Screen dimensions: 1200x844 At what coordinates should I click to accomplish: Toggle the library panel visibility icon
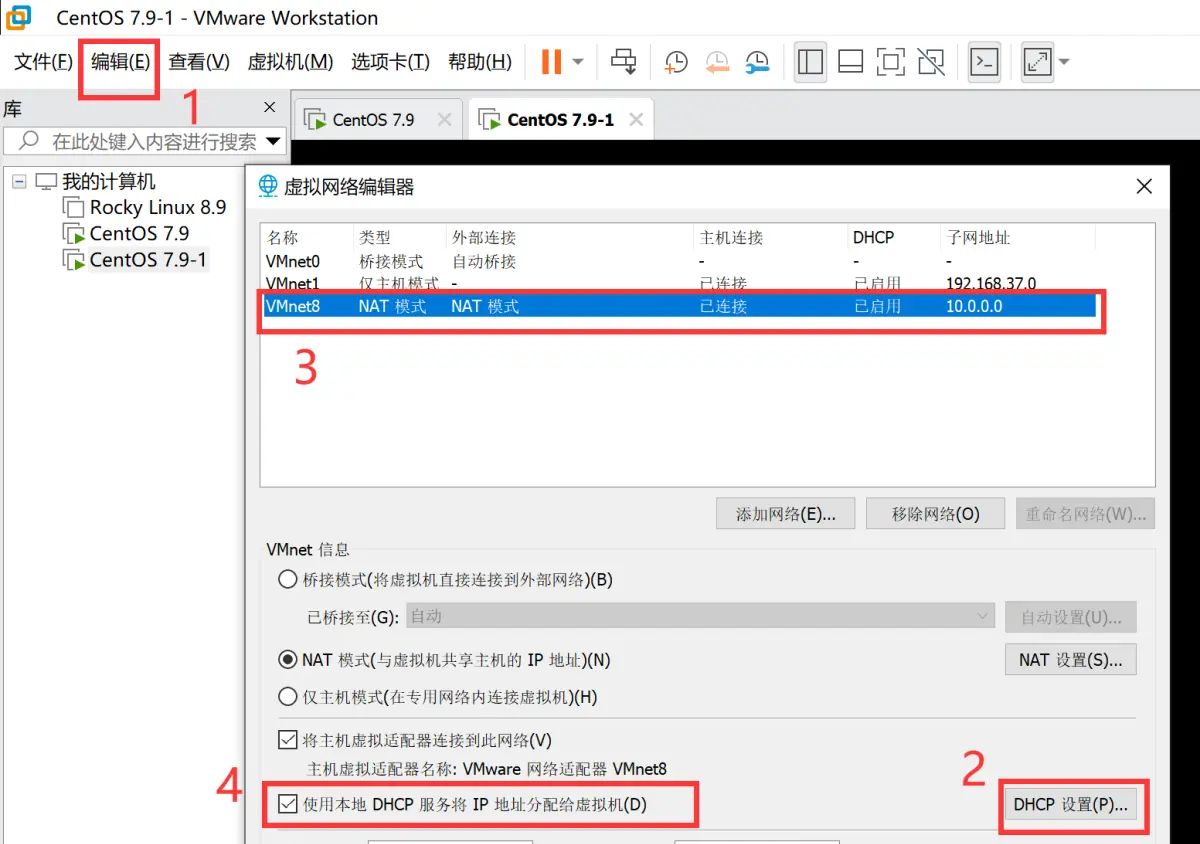point(810,61)
